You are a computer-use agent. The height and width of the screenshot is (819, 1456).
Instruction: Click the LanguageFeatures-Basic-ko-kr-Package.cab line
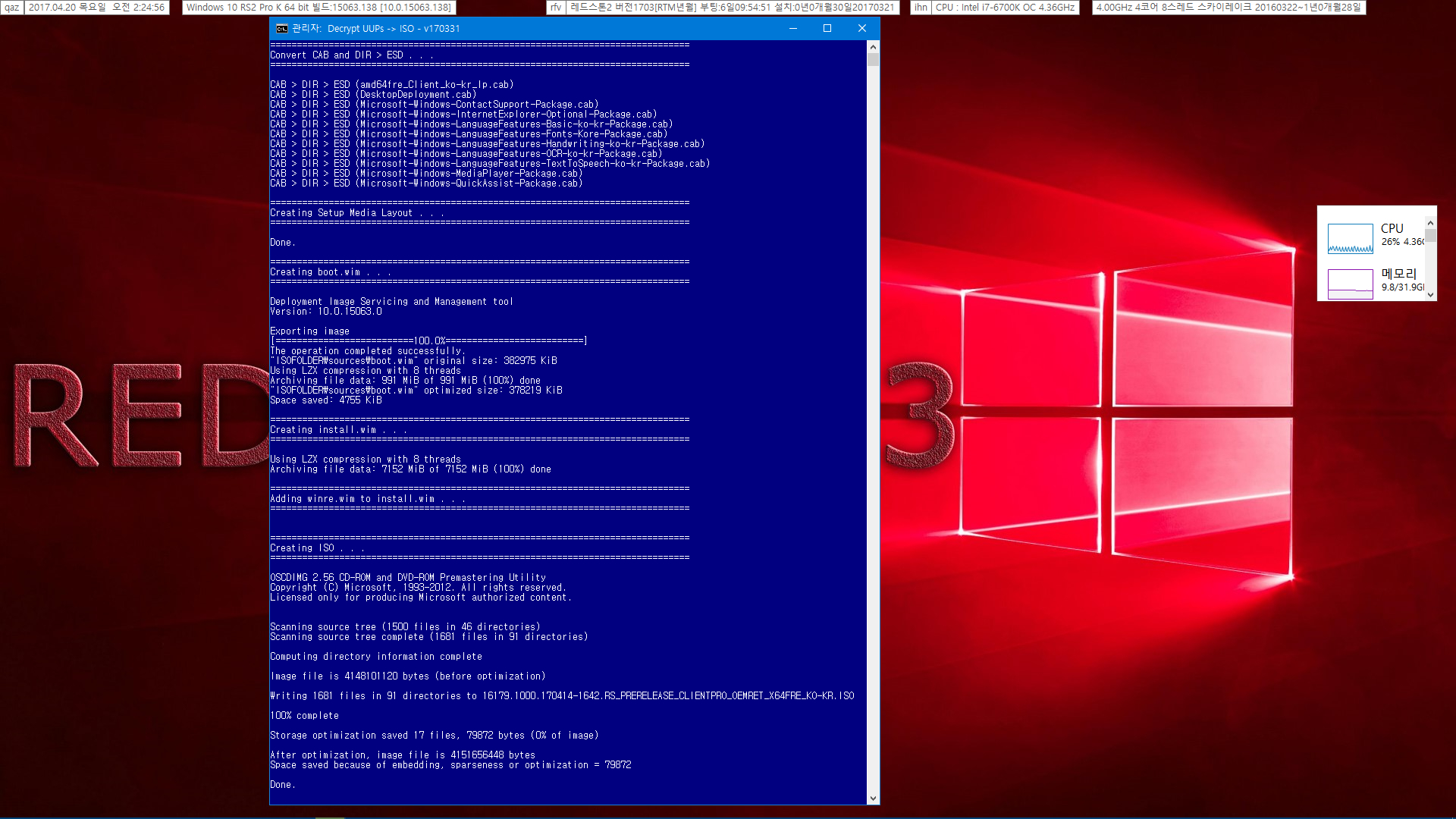pos(472,124)
